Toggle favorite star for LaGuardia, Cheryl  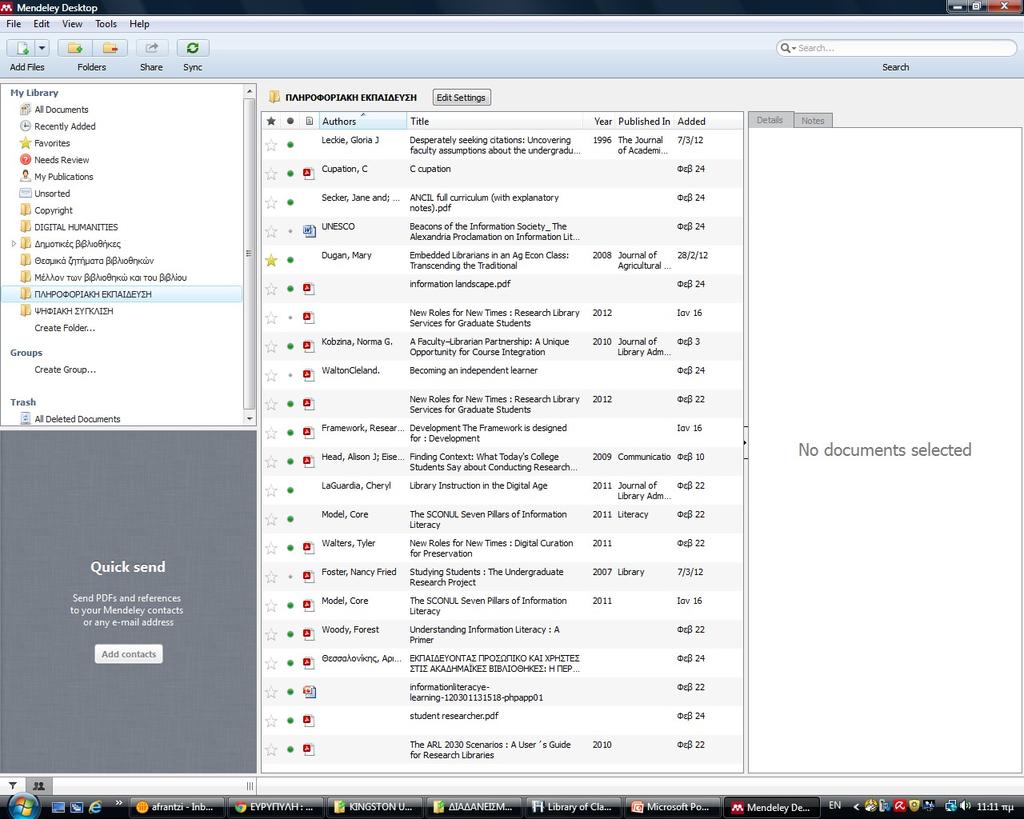tap(271, 490)
